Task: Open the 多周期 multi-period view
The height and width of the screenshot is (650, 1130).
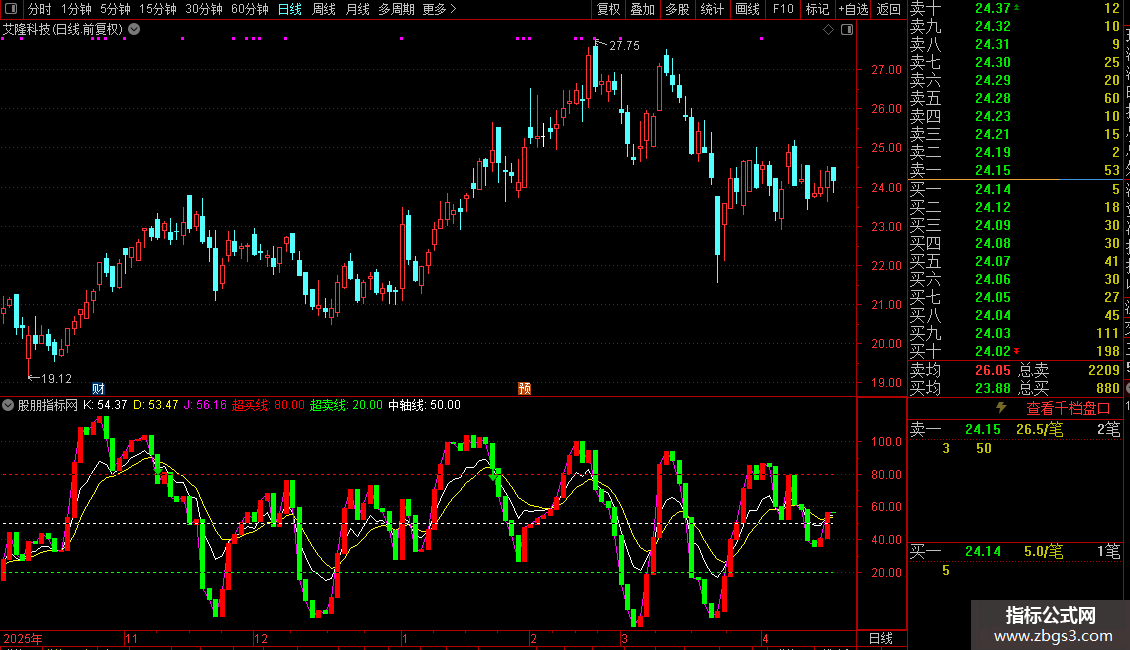Action: [x=396, y=9]
